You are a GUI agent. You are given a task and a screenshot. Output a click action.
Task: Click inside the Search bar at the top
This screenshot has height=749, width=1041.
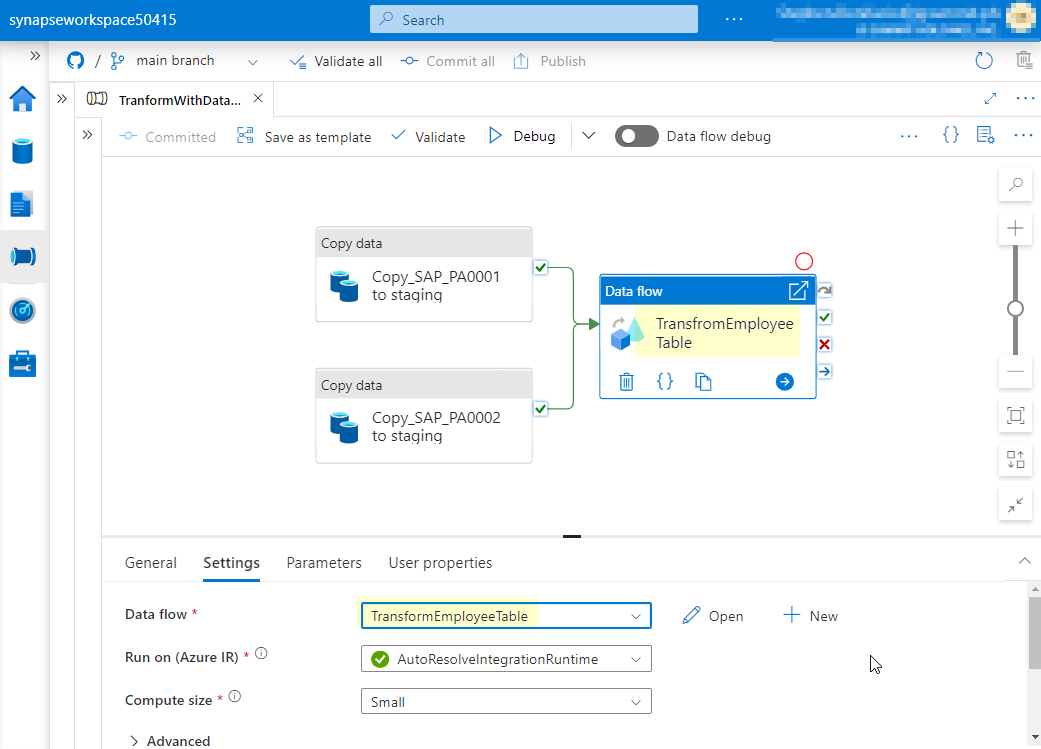(533, 19)
